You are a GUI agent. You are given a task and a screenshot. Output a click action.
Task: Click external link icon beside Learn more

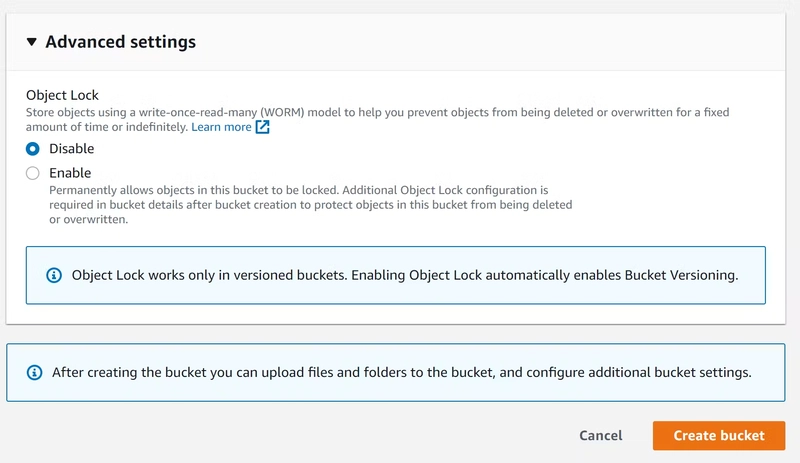click(x=262, y=127)
